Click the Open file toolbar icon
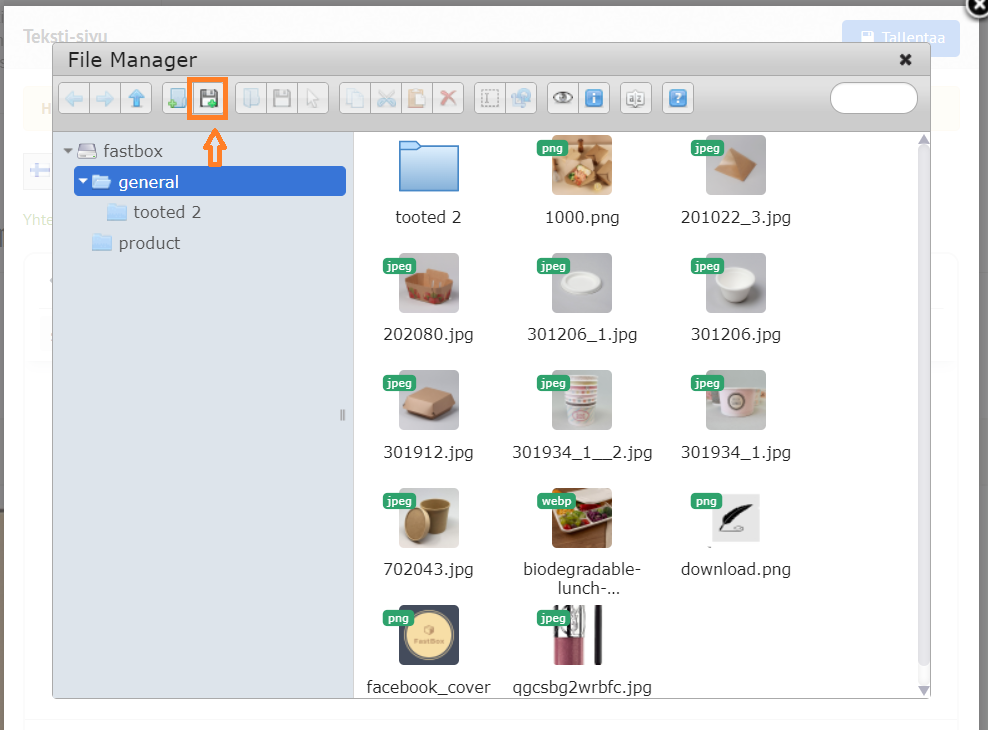988x730 pixels. (251, 98)
